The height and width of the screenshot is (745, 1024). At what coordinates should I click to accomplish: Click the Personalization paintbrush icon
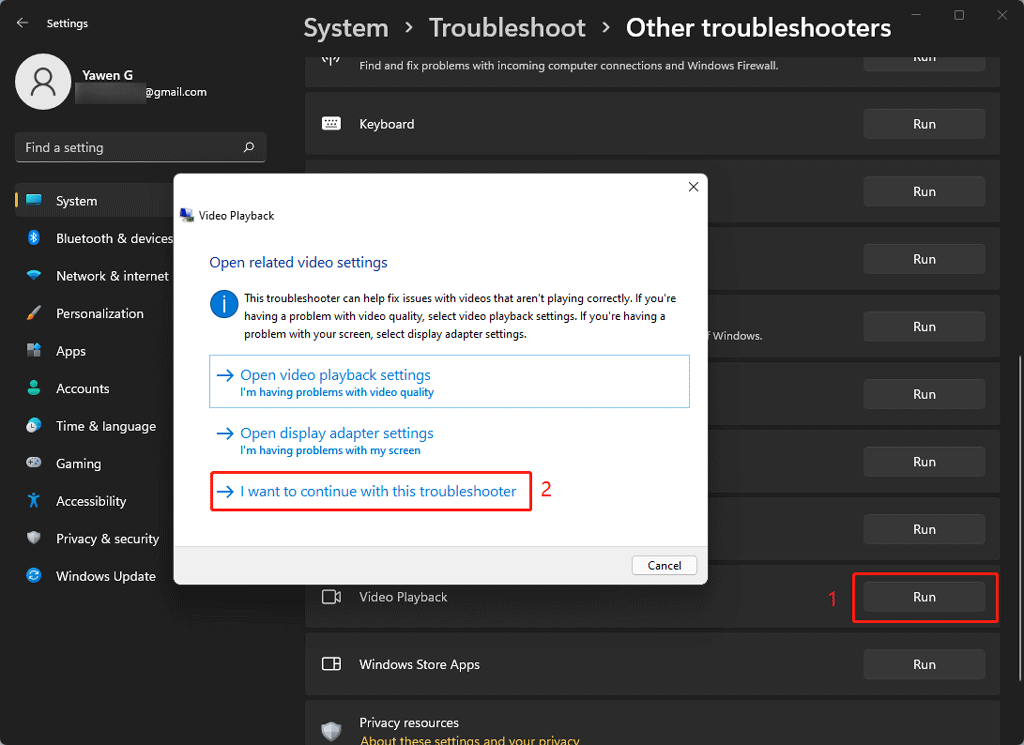(x=34, y=313)
